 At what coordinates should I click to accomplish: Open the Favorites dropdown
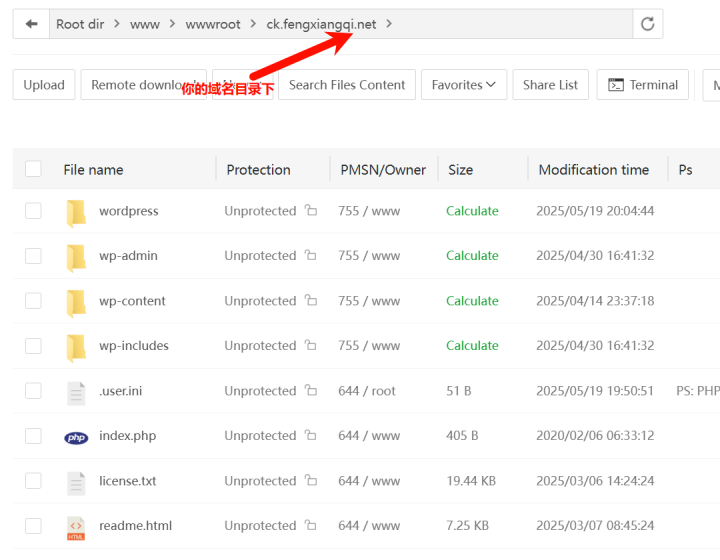click(x=464, y=84)
